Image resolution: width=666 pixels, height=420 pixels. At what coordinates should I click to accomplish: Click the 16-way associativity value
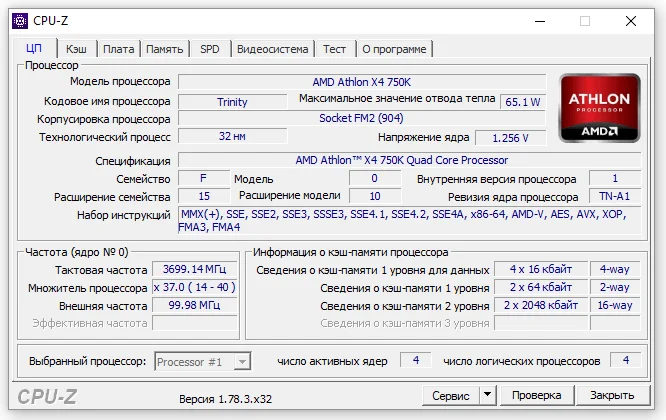tap(615, 305)
